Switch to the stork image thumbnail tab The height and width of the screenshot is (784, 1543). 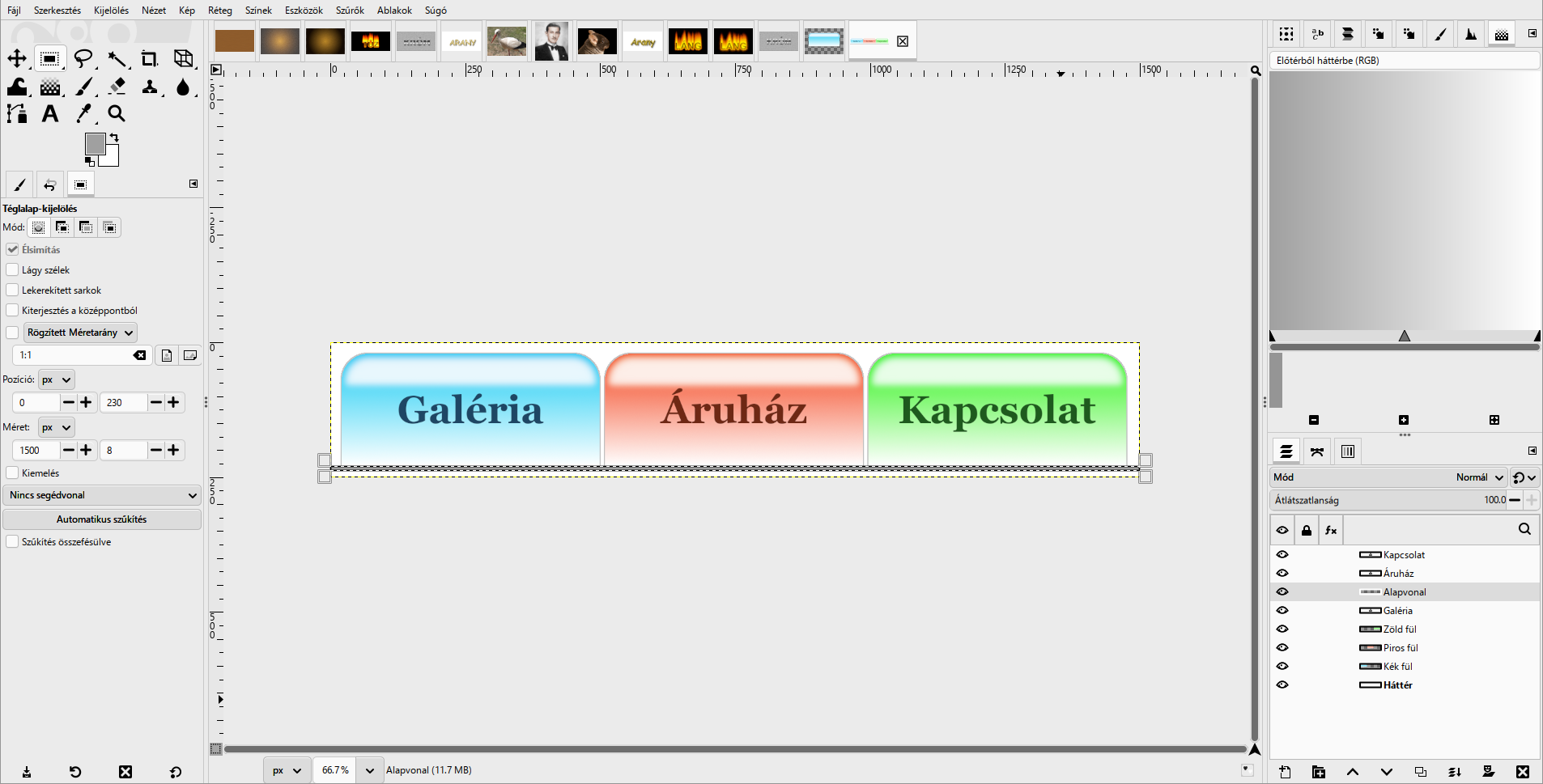pos(507,41)
